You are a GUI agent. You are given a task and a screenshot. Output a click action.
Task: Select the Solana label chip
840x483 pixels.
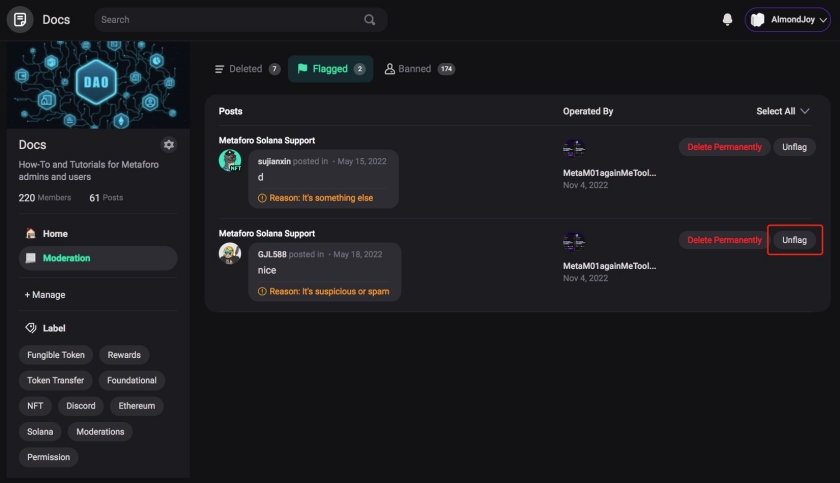(x=40, y=432)
